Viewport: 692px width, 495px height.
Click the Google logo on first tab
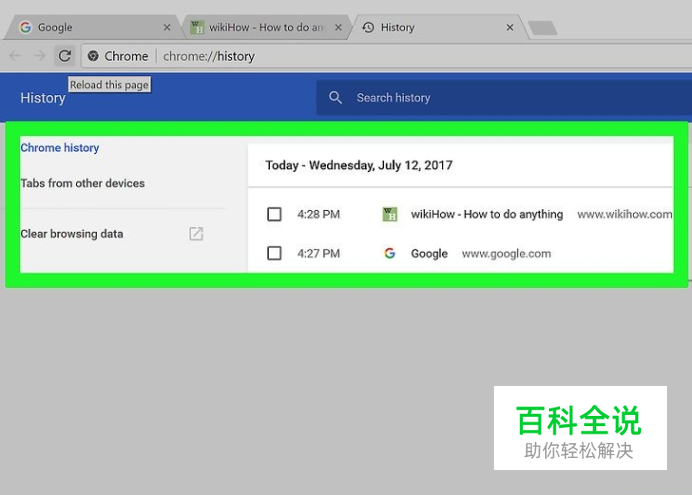pos(25,27)
